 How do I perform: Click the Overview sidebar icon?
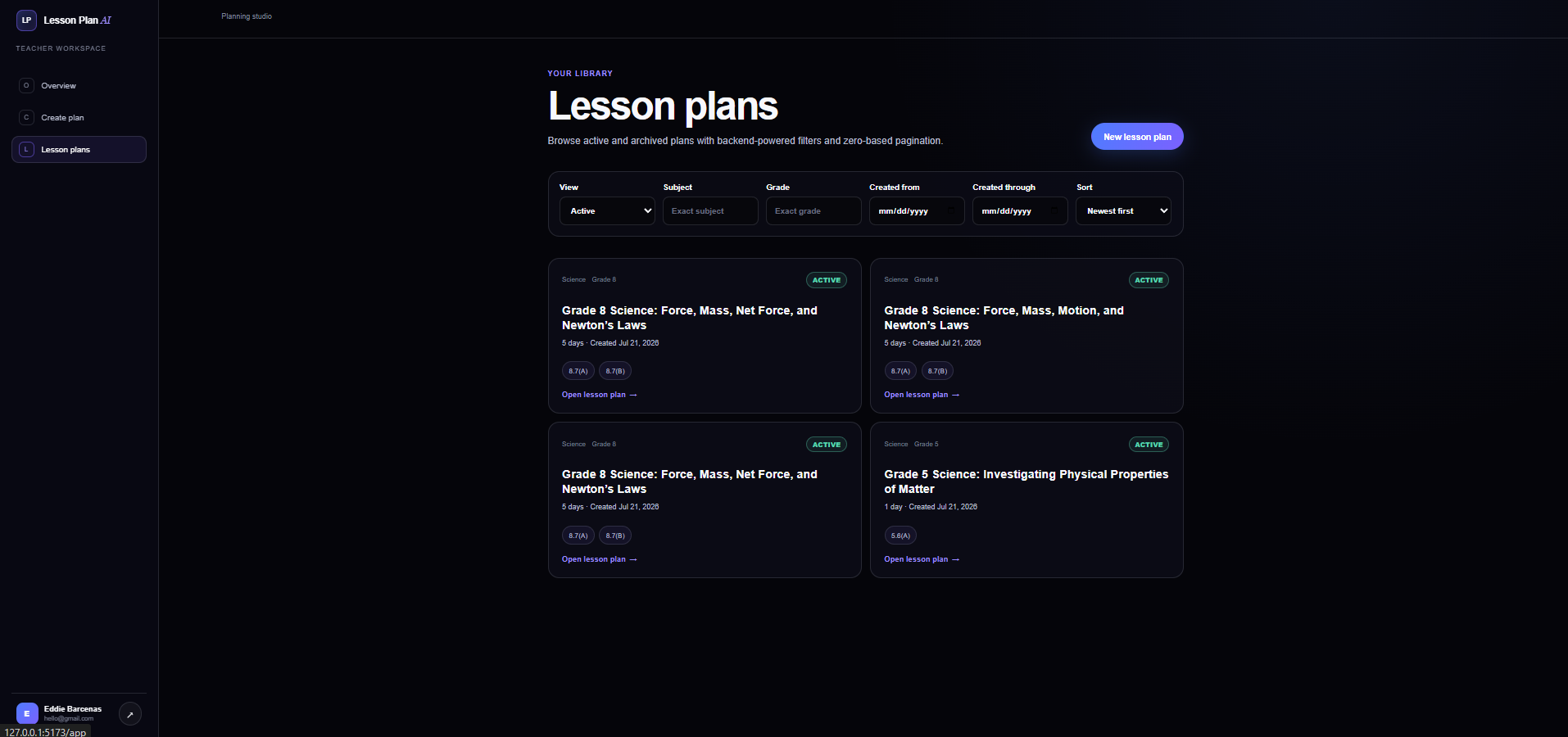pos(26,85)
